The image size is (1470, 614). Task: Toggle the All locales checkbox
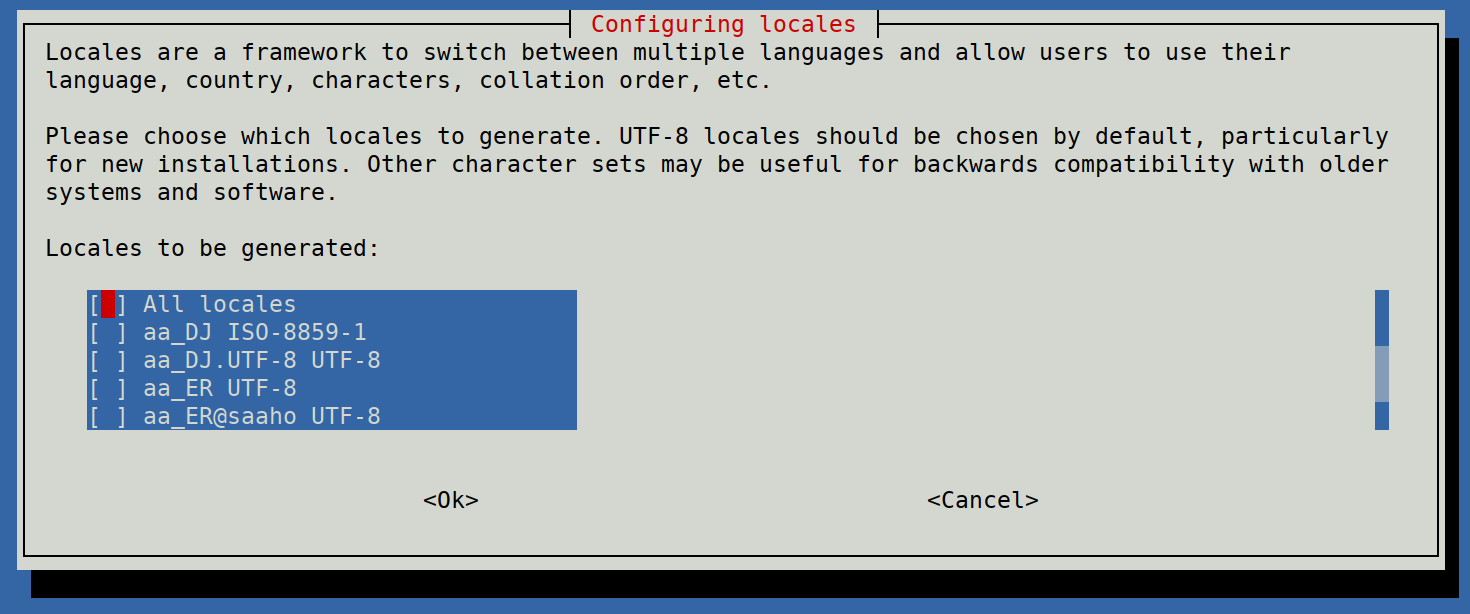108,304
